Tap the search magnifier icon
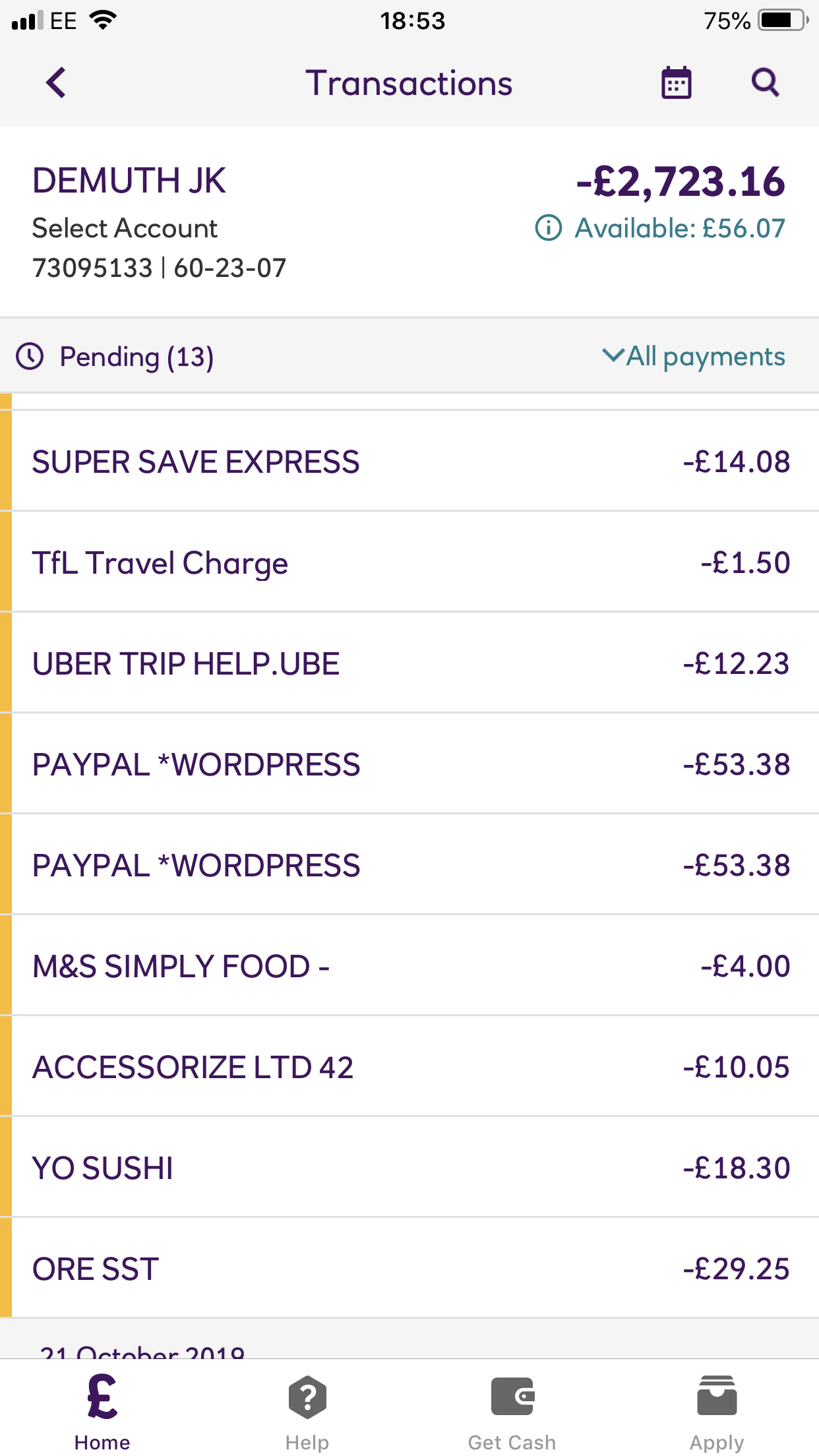 765,83
